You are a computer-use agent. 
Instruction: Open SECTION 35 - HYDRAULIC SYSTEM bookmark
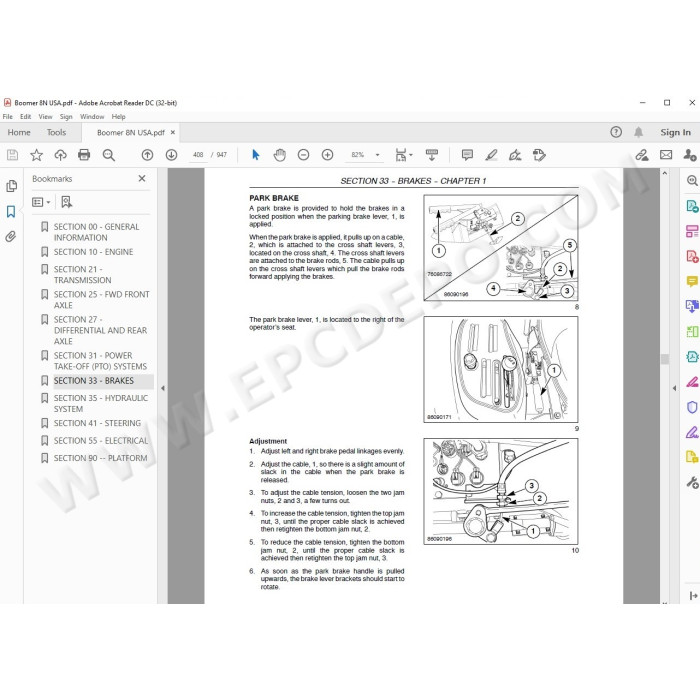click(101, 403)
